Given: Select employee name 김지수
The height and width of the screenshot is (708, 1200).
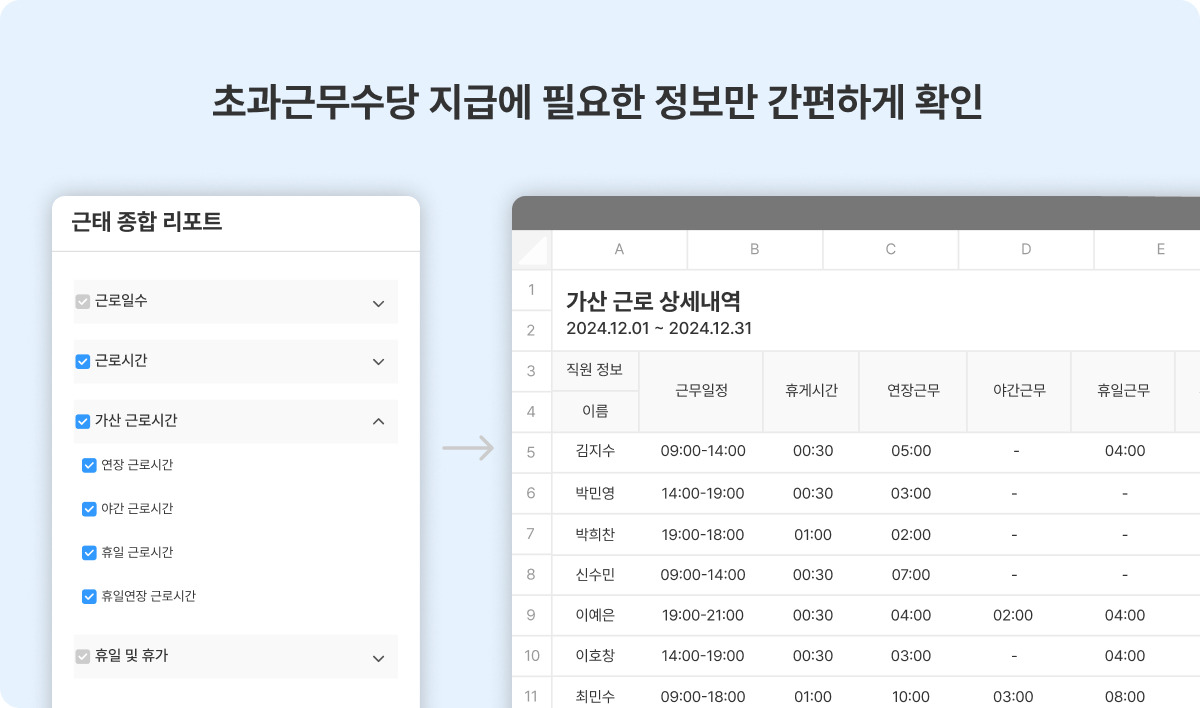Looking at the screenshot, I should pyautogui.click(x=595, y=451).
